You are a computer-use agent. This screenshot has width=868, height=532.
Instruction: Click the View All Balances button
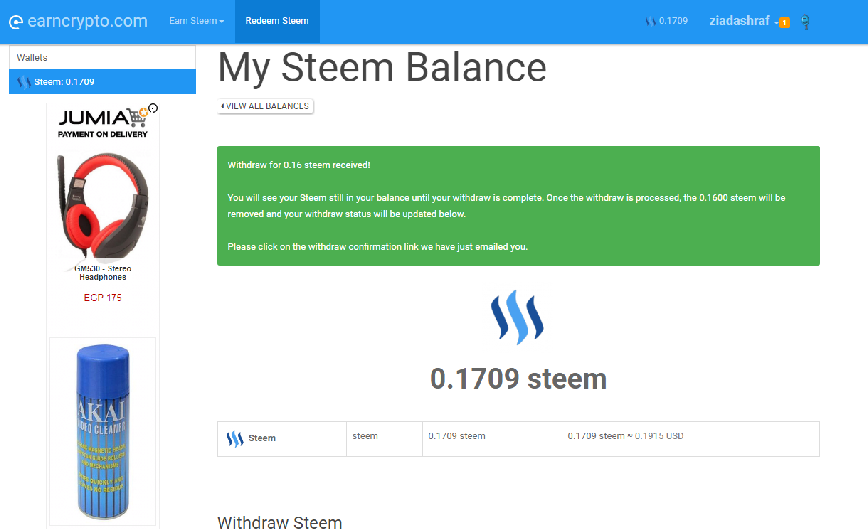click(x=266, y=106)
